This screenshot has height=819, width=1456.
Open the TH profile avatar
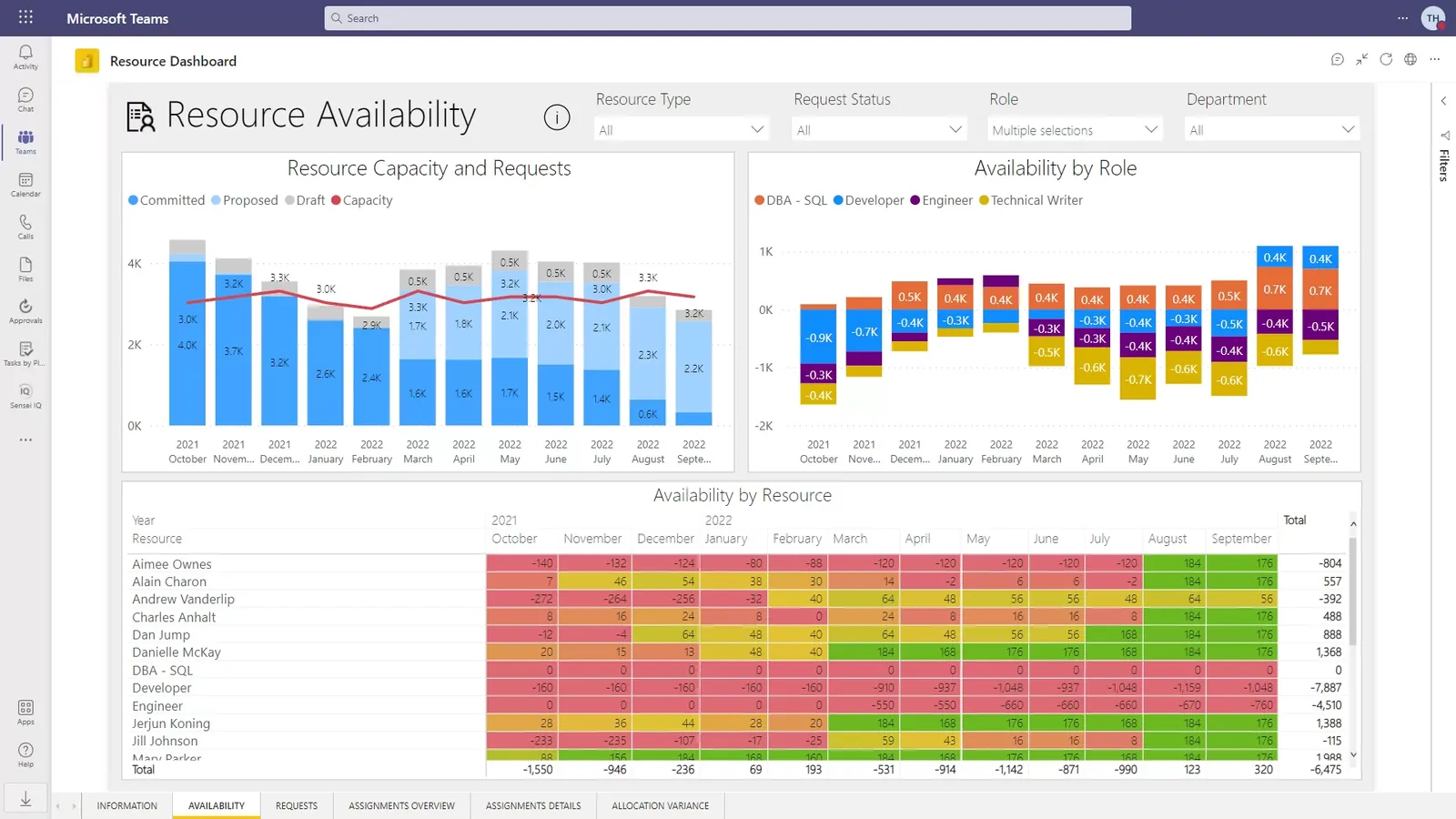[x=1433, y=18]
